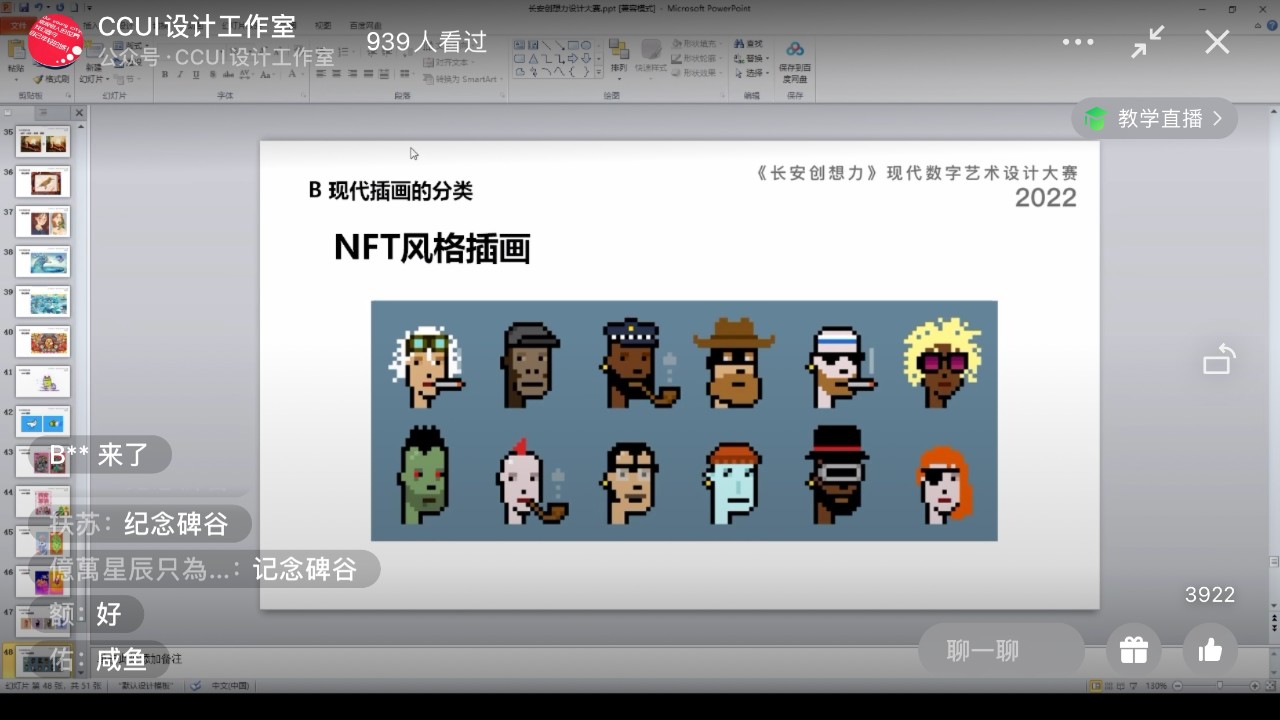
Task: Toggle bold formatting in ribbon
Action: click(164, 75)
